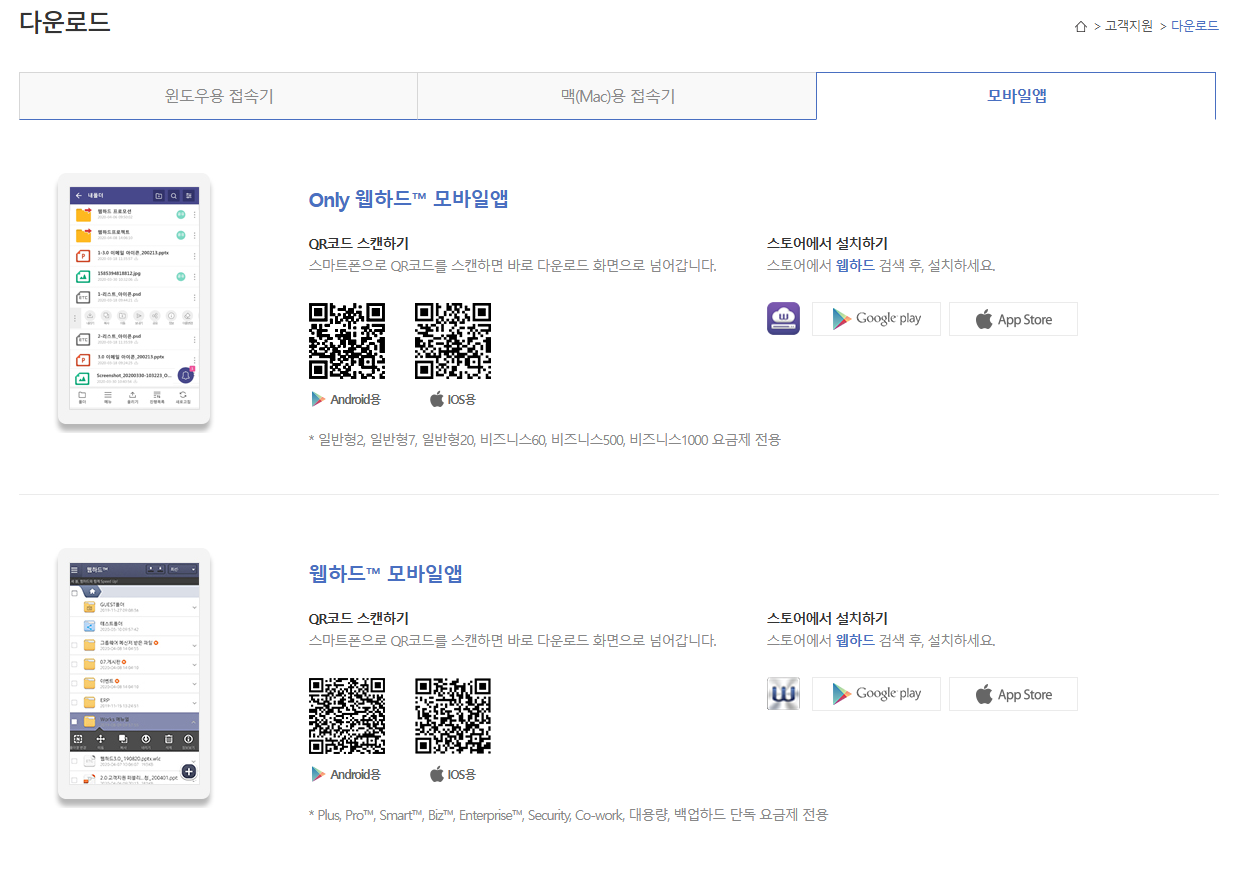Click the 웹하드 모바일앱 phone screenshot
Screen dimensions: 1239x882
tap(134, 676)
